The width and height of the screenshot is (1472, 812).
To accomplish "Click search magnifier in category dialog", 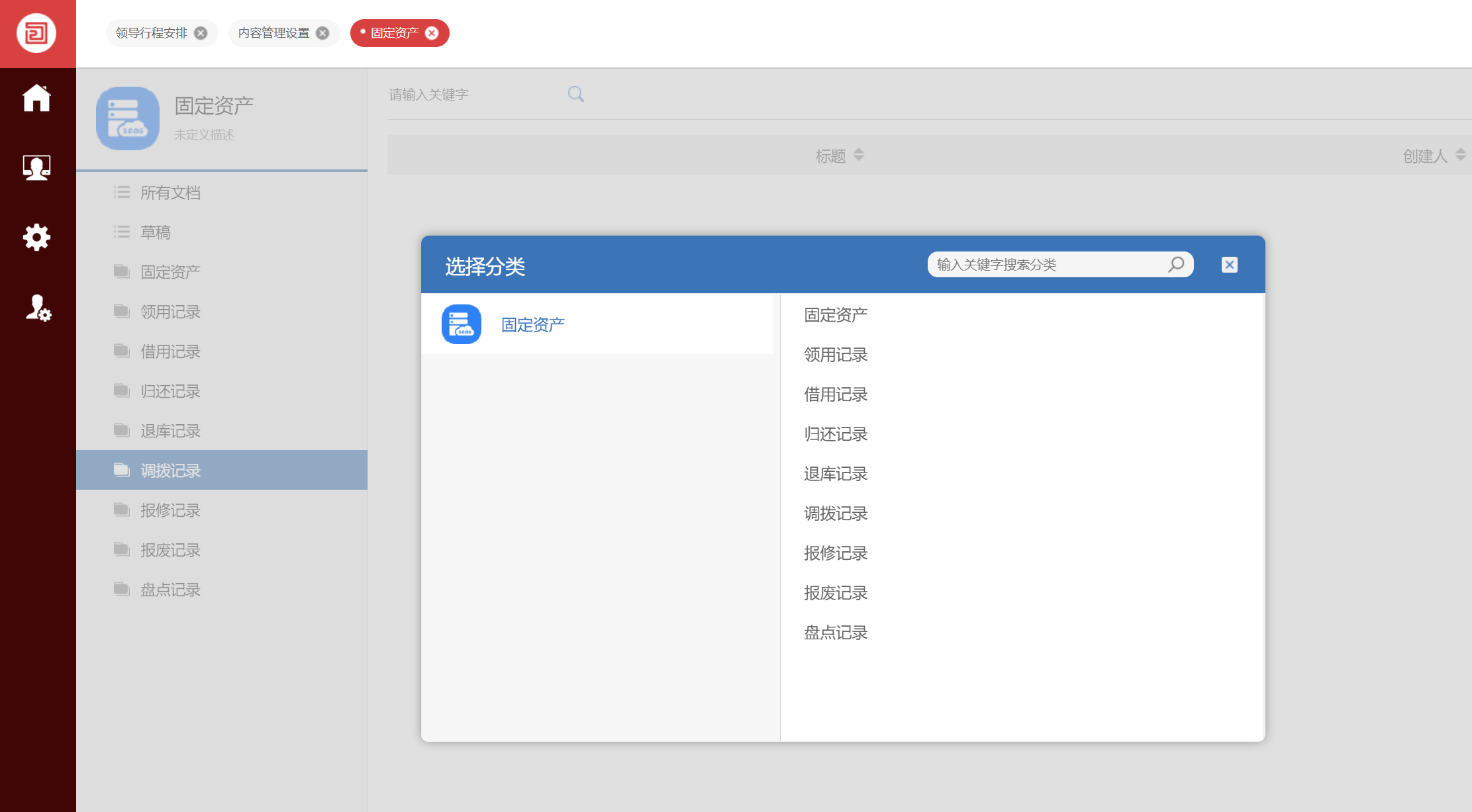I will (x=1176, y=265).
